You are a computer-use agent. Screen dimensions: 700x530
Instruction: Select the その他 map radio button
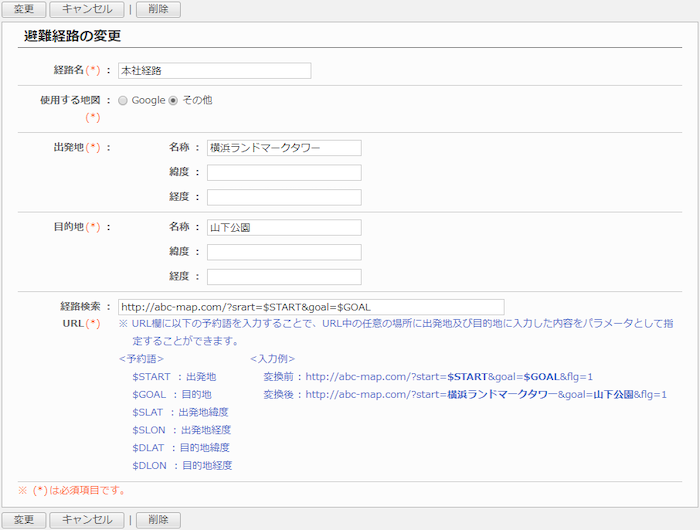pos(173,101)
